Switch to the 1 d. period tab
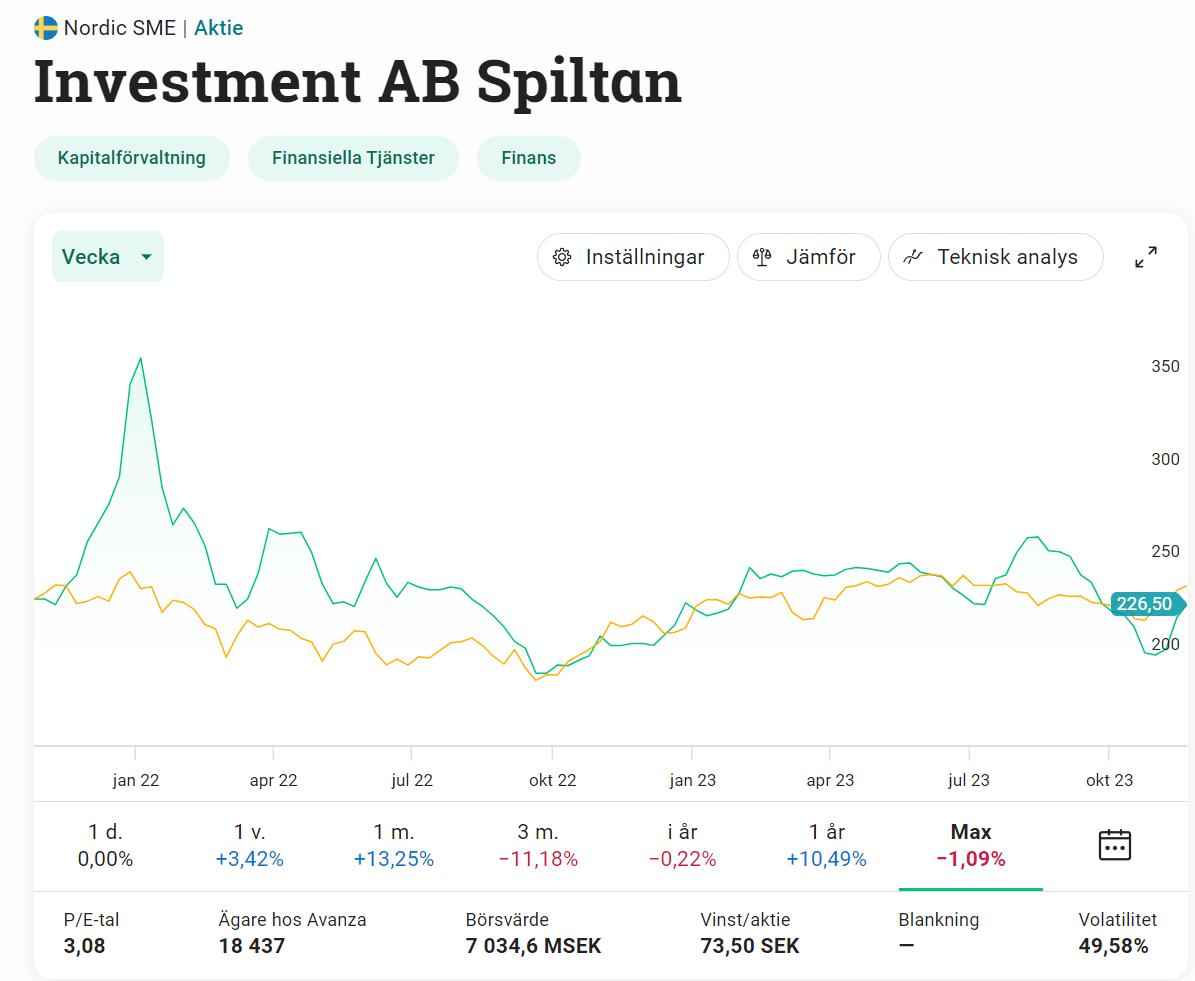1195x981 pixels. click(x=105, y=845)
